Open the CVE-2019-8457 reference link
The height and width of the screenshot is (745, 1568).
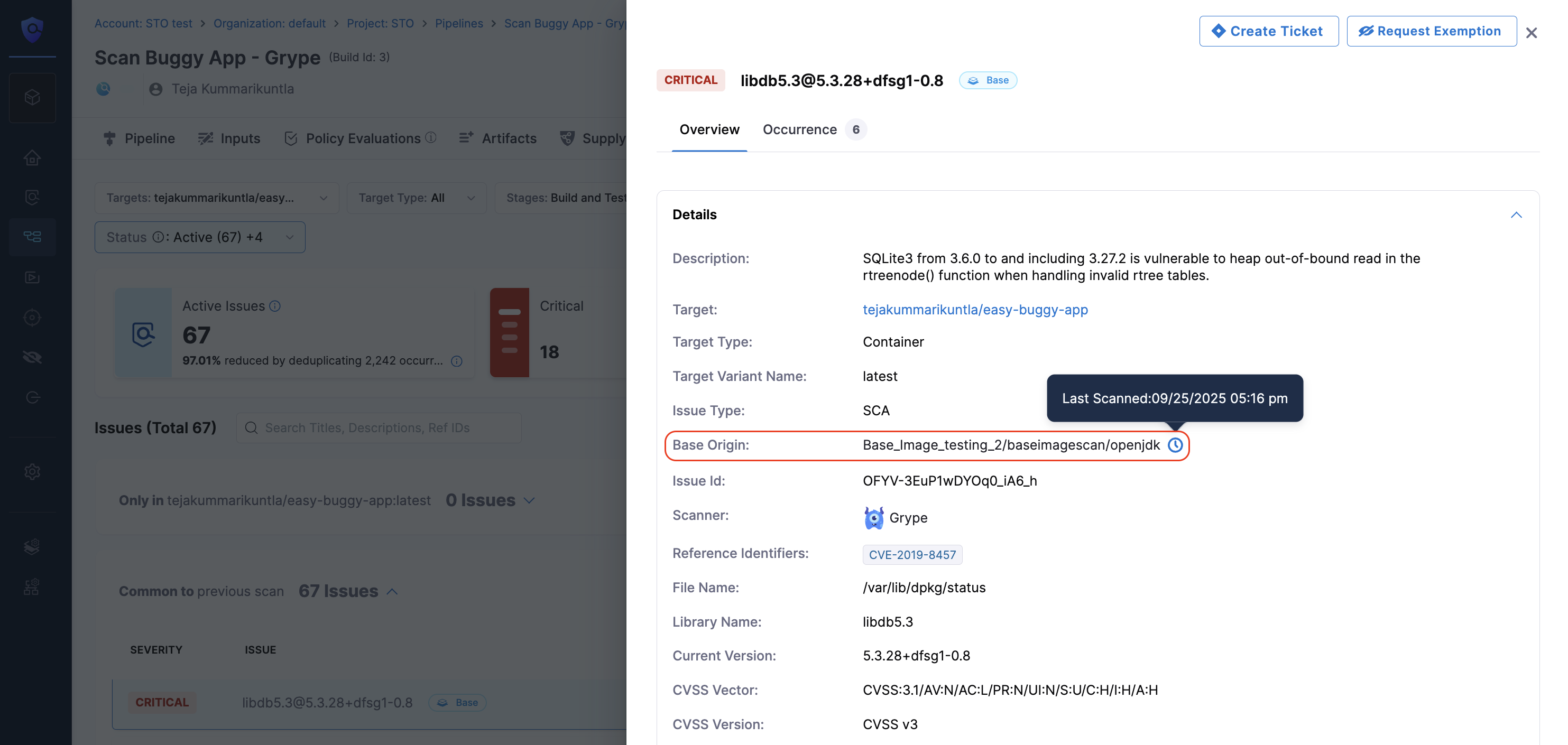click(912, 555)
